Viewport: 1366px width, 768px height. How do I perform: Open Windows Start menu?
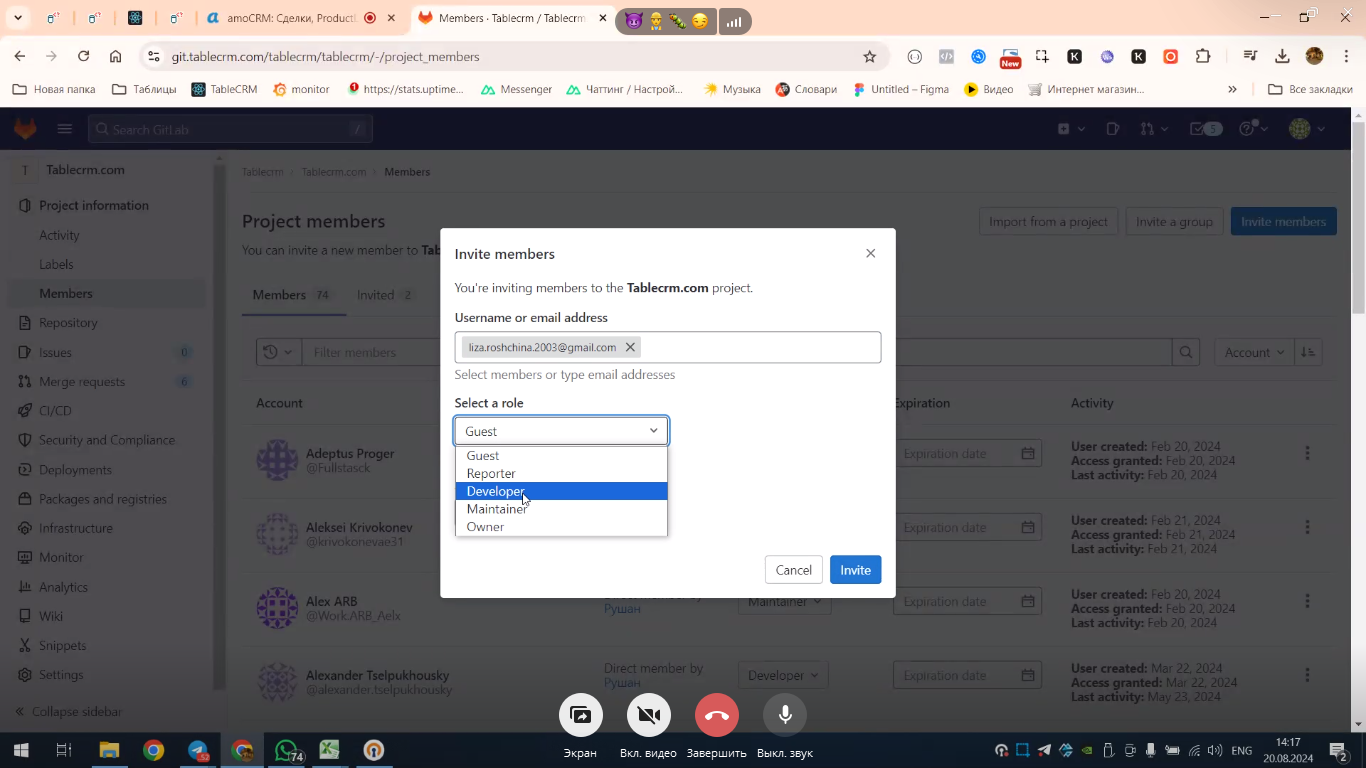pos(20,750)
